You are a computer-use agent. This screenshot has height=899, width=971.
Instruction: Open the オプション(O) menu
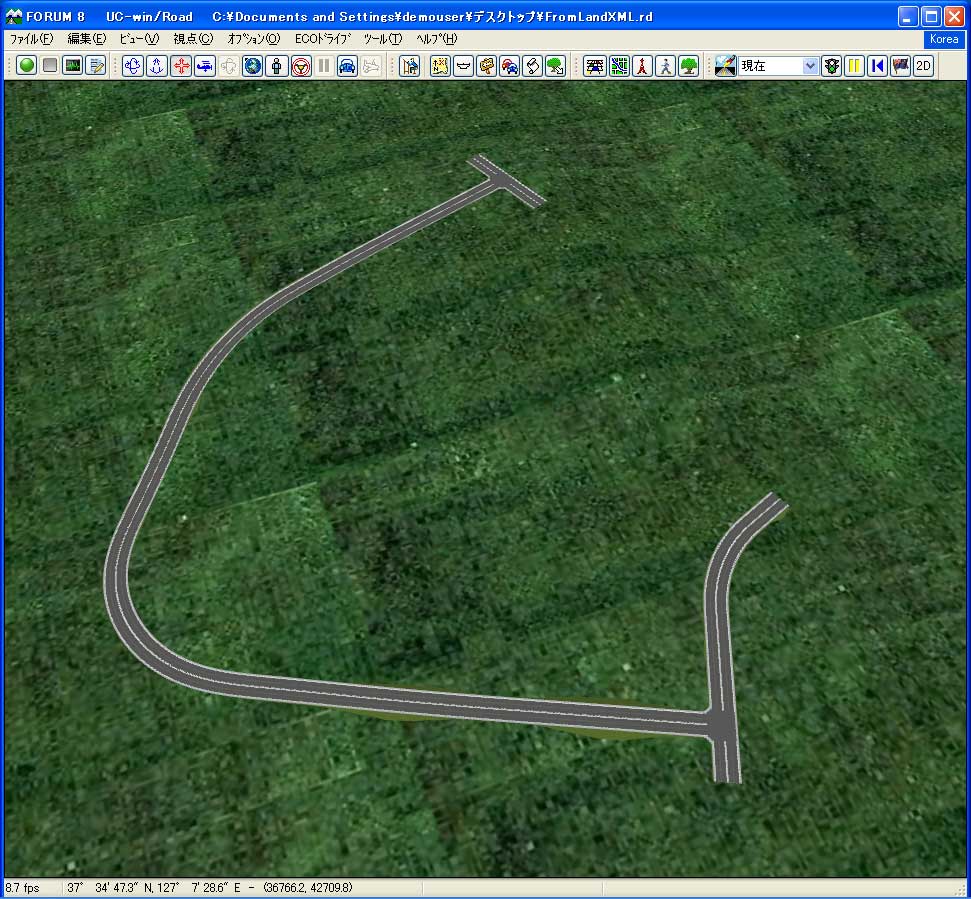click(254, 39)
